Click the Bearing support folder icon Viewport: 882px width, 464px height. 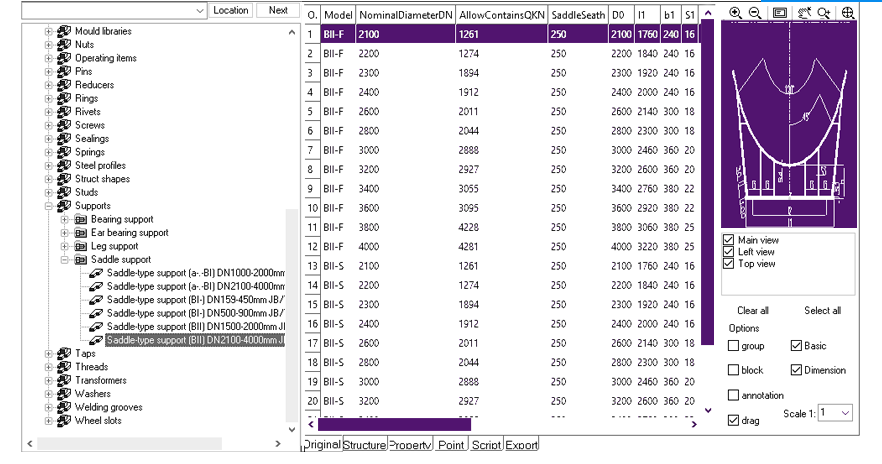click(x=81, y=219)
